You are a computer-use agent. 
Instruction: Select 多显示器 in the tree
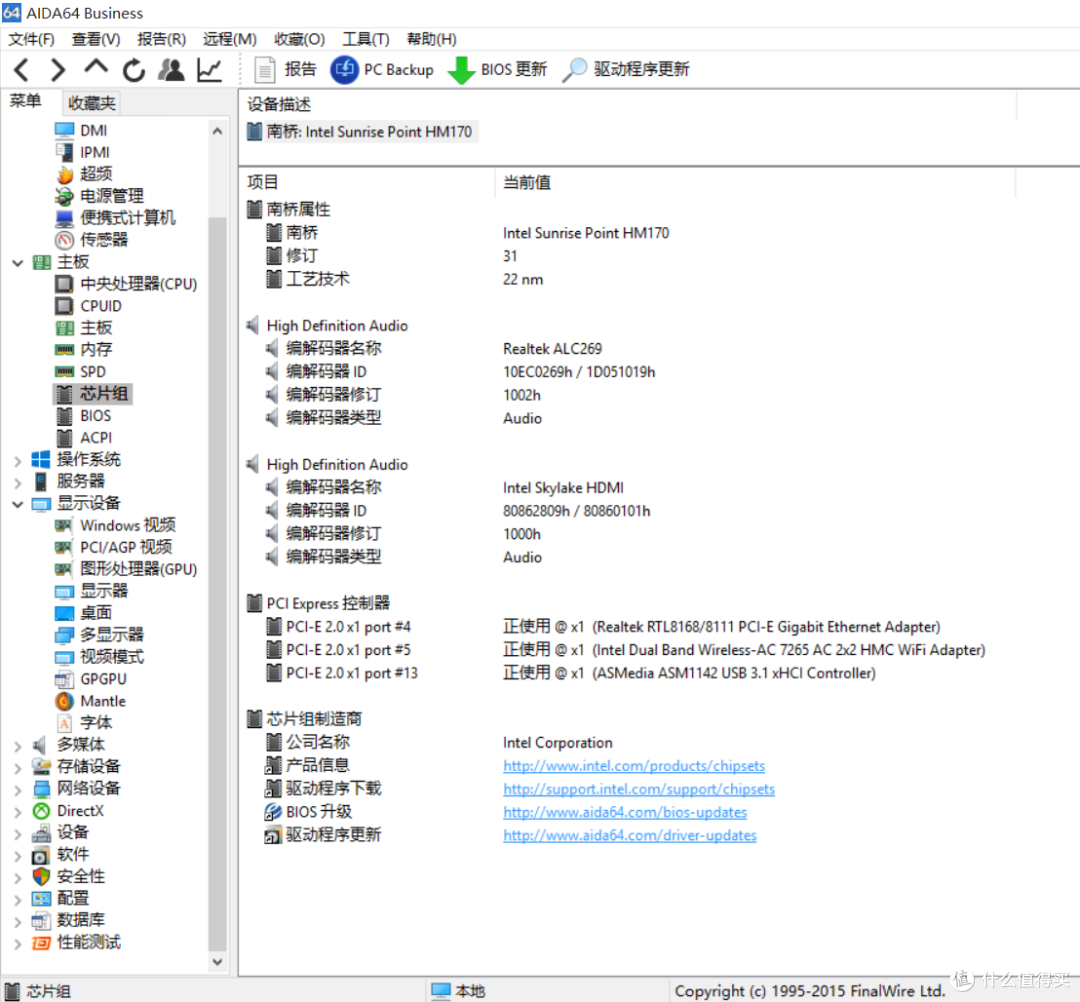coord(99,635)
